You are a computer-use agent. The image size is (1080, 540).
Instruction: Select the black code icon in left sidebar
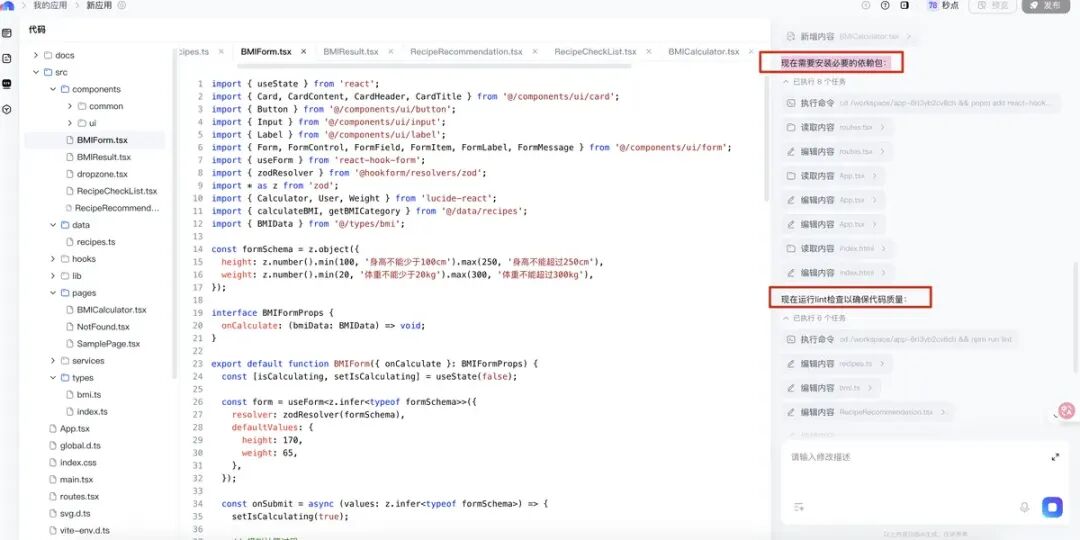point(7,83)
